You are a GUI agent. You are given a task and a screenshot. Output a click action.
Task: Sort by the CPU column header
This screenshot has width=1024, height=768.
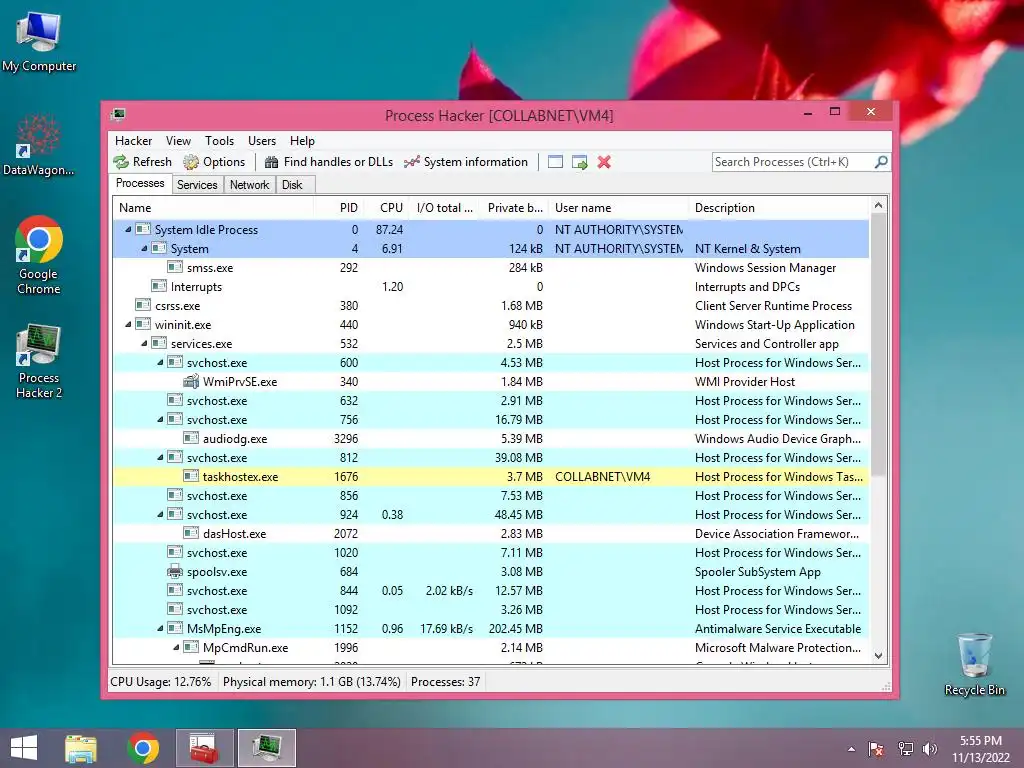click(x=387, y=208)
